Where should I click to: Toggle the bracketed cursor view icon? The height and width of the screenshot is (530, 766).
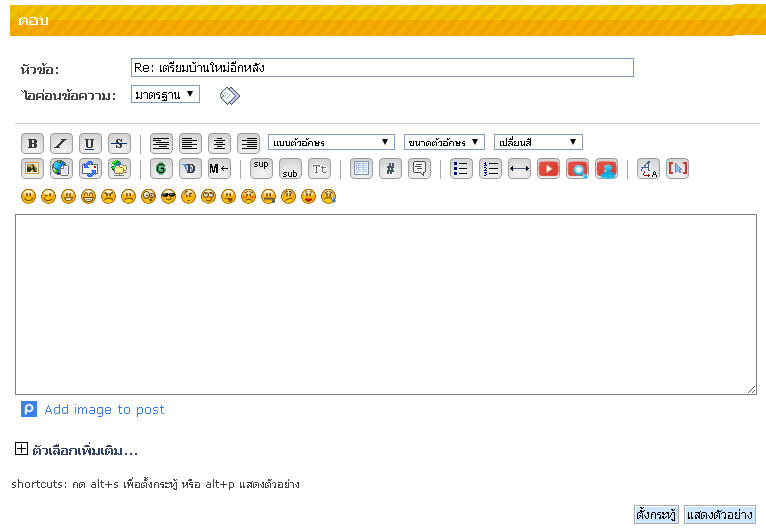tap(677, 169)
